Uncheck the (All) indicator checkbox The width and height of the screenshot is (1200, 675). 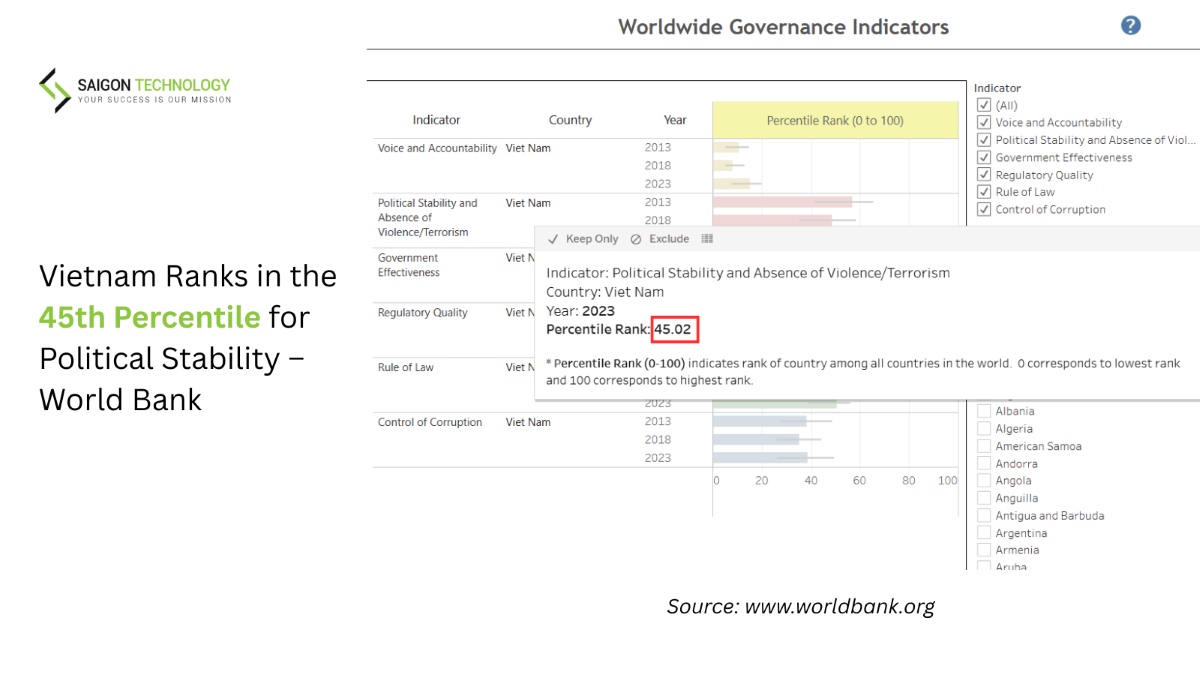(x=983, y=105)
